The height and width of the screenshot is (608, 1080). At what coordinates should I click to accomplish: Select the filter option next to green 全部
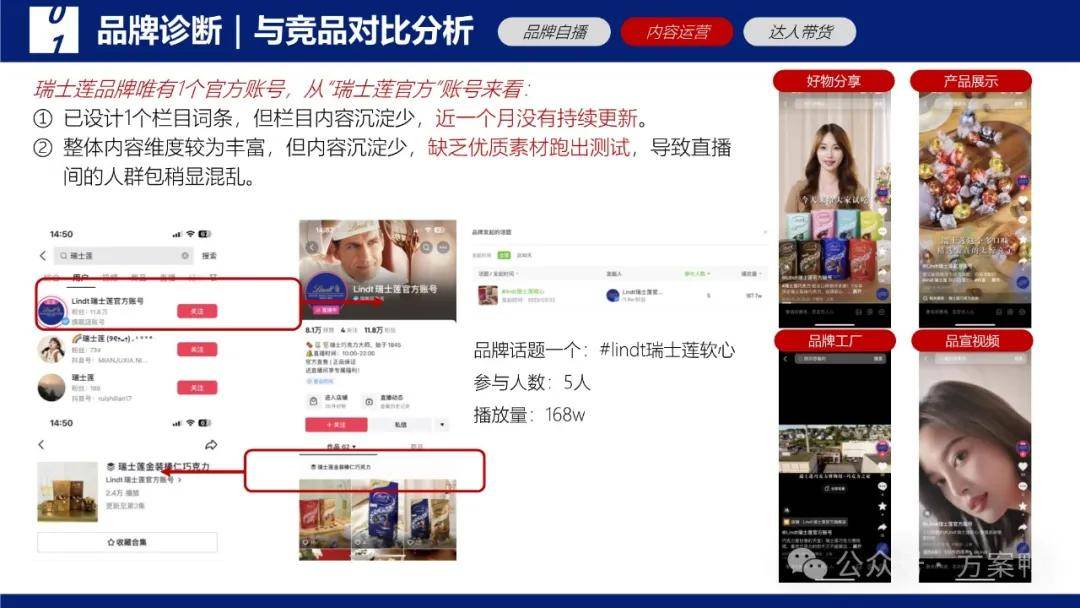[524, 255]
